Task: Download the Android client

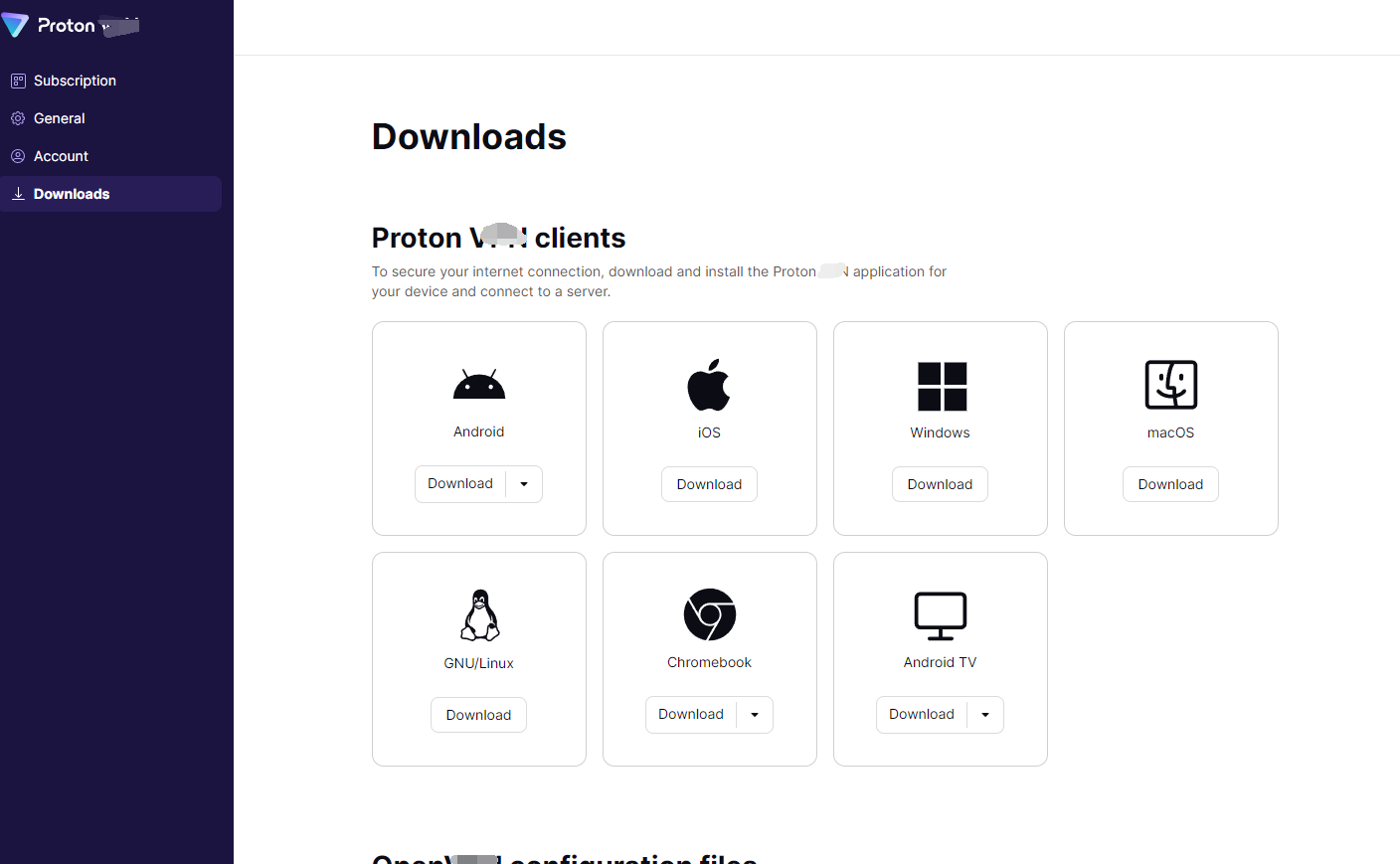Action: click(x=460, y=484)
